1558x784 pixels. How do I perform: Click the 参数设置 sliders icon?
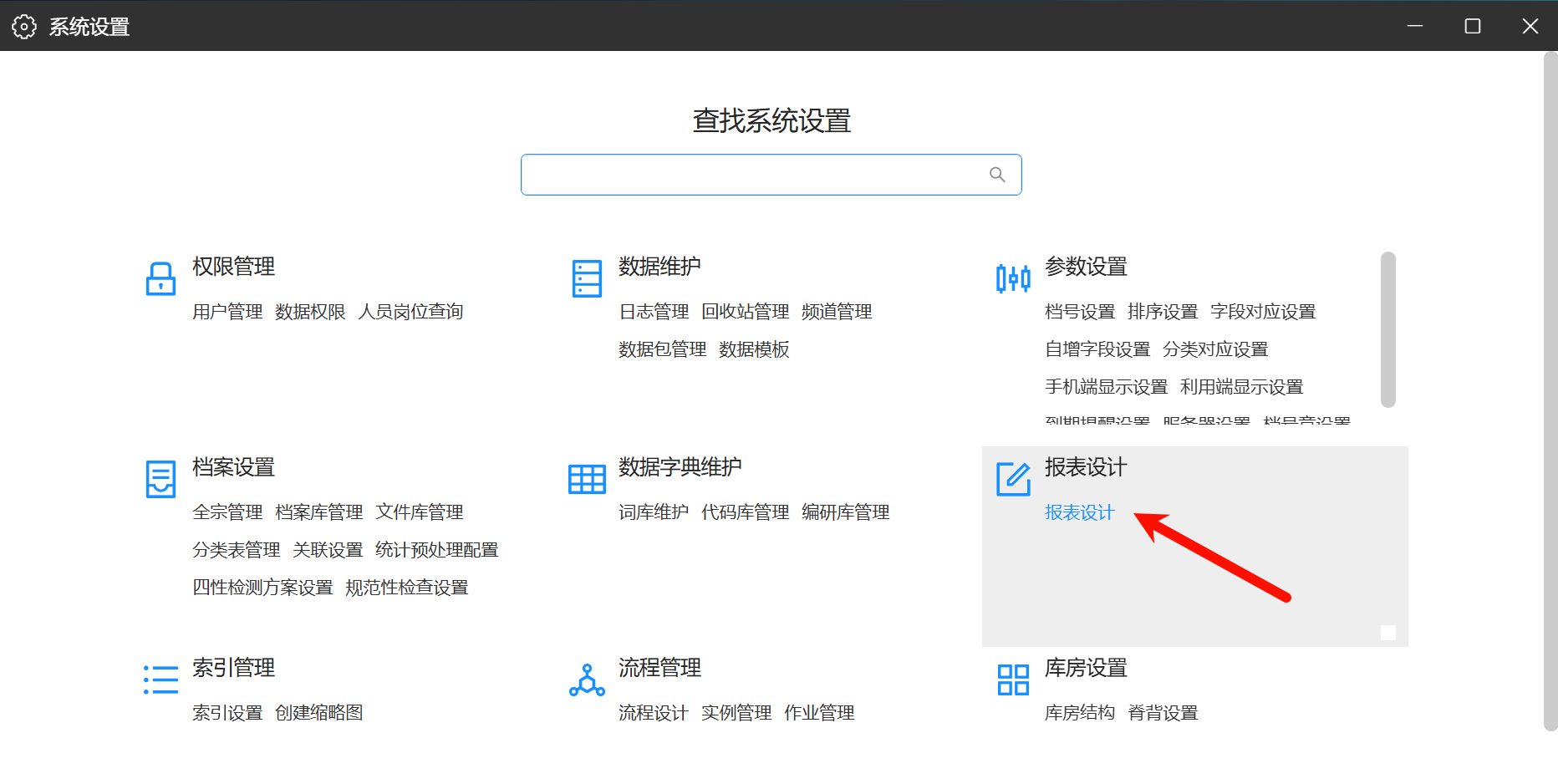tap(1013, 278)
